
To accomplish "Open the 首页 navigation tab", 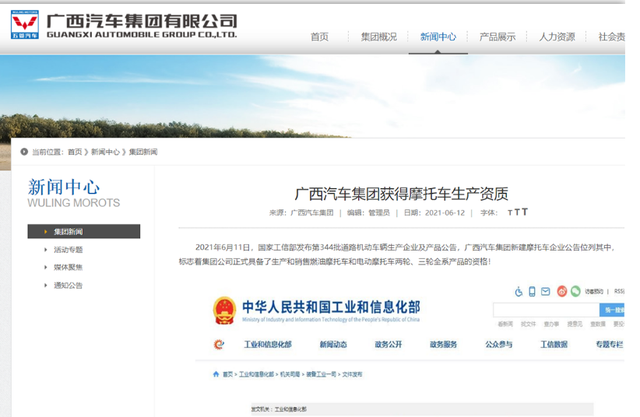I will [320, 37].
